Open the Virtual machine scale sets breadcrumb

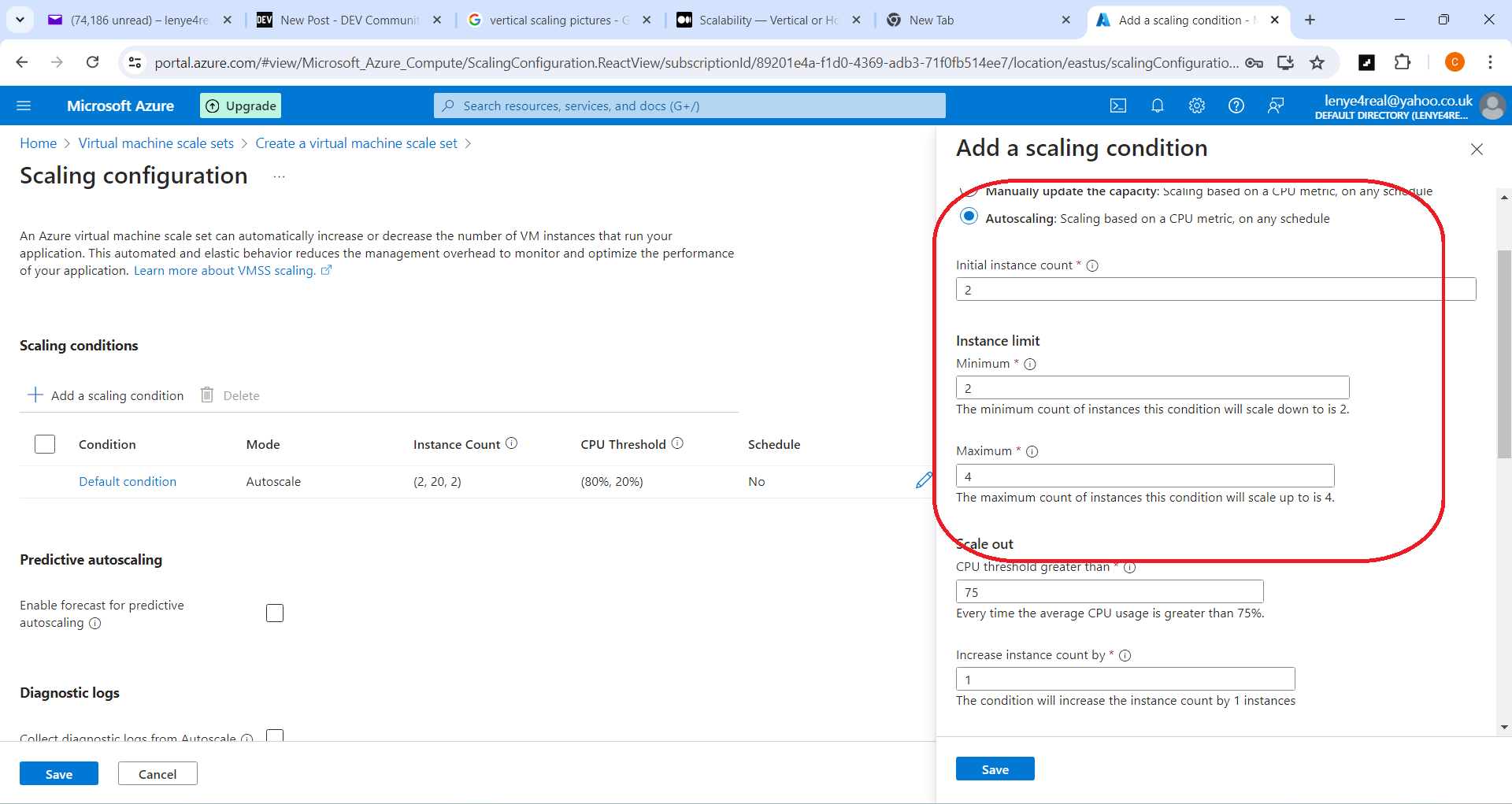[x=156, y=143]
